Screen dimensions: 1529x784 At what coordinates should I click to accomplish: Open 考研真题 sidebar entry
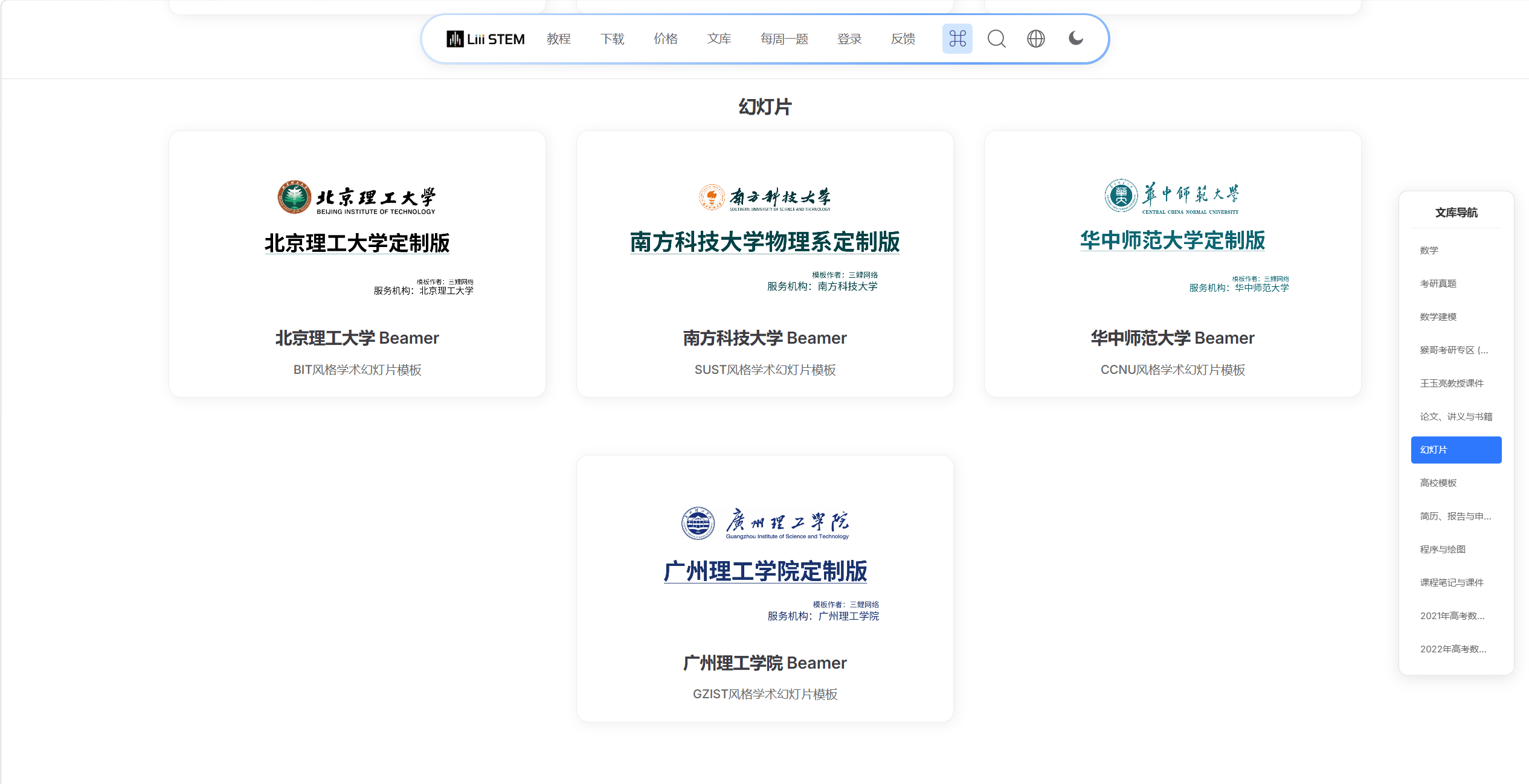(1438, 284)
